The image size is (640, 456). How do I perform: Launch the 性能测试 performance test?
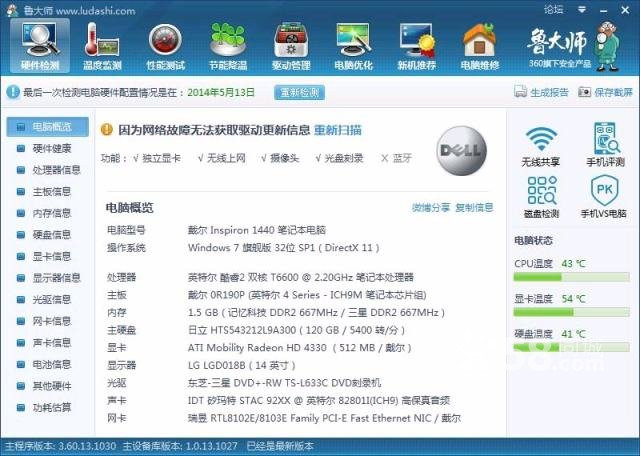pyautogui.click(x=165, y=46)
